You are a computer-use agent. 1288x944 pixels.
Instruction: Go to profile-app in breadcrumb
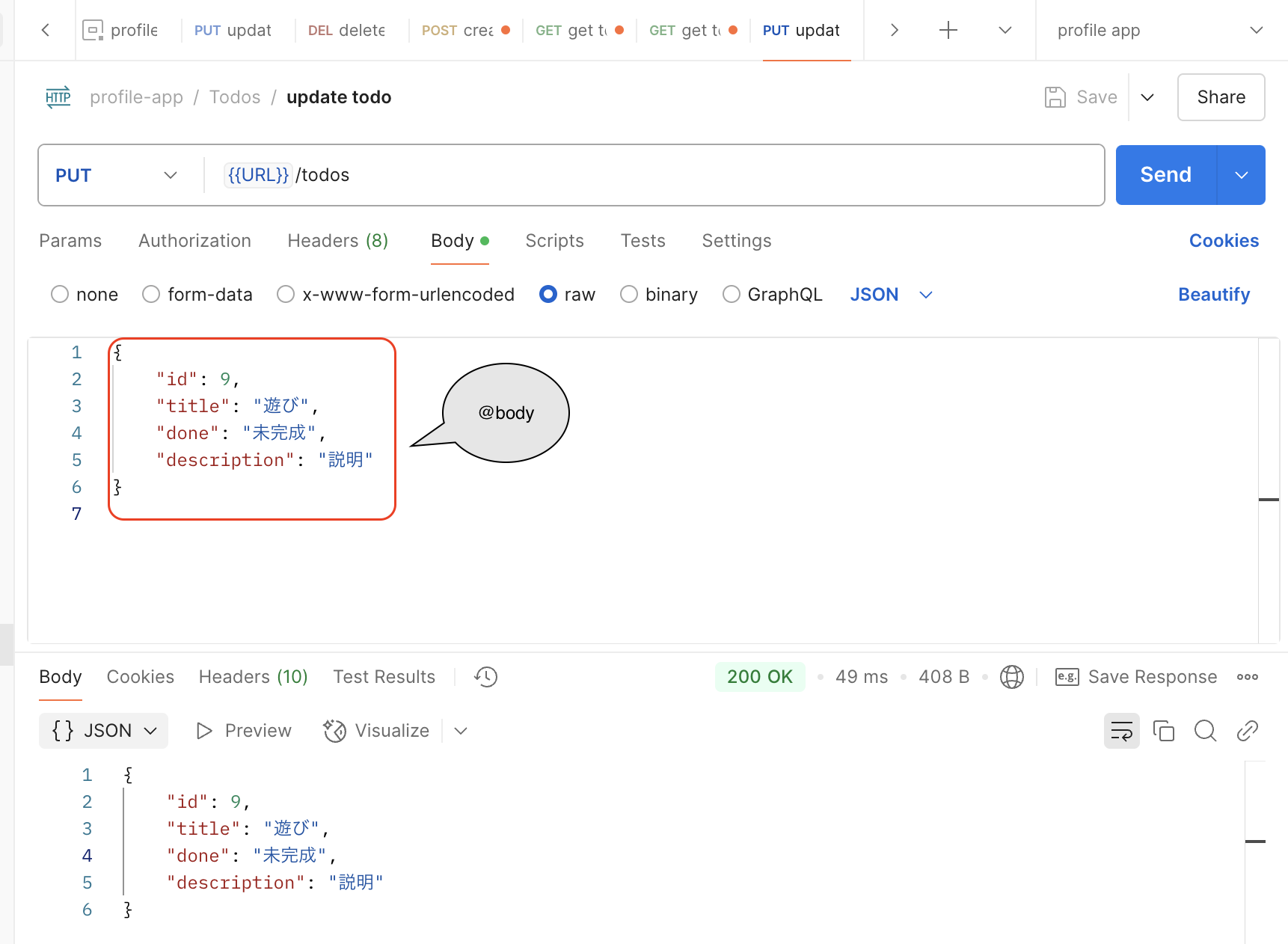click(x=136, y=97)
